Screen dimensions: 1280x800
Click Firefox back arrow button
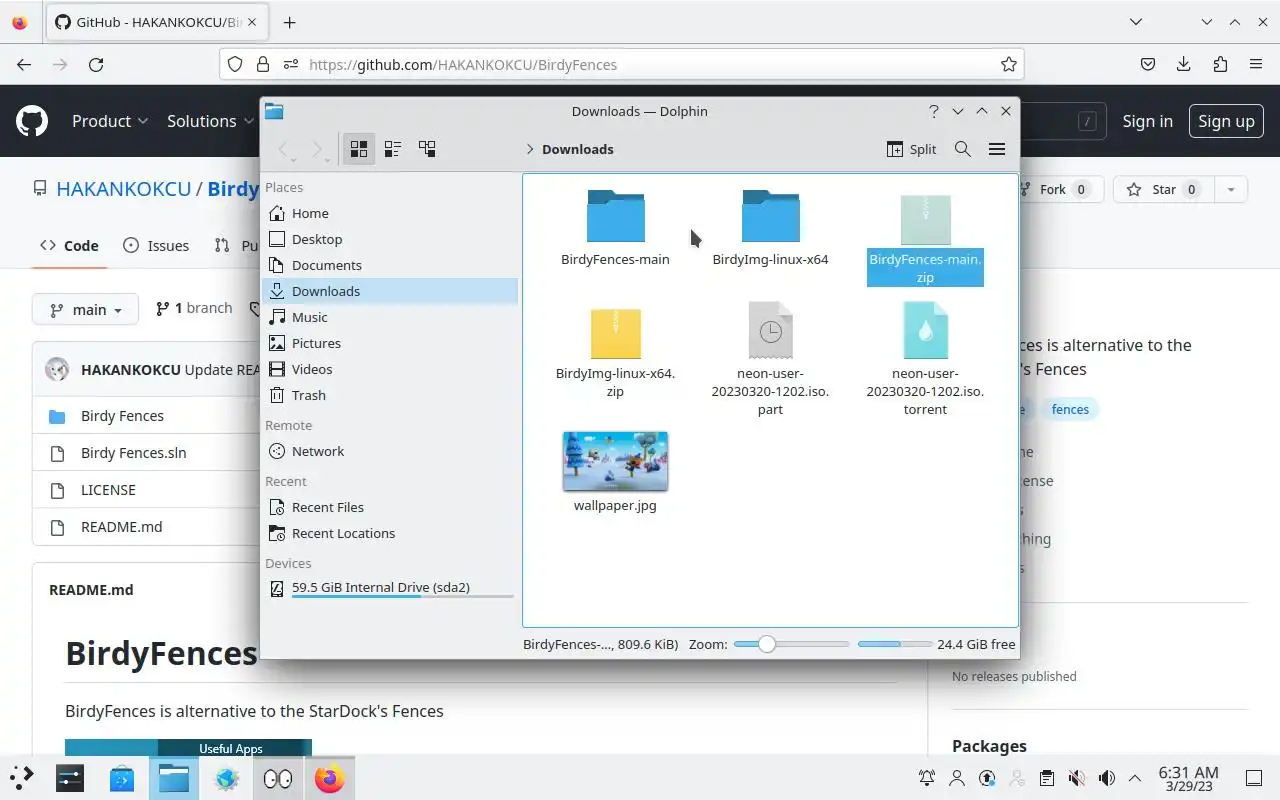coord(24,64)
